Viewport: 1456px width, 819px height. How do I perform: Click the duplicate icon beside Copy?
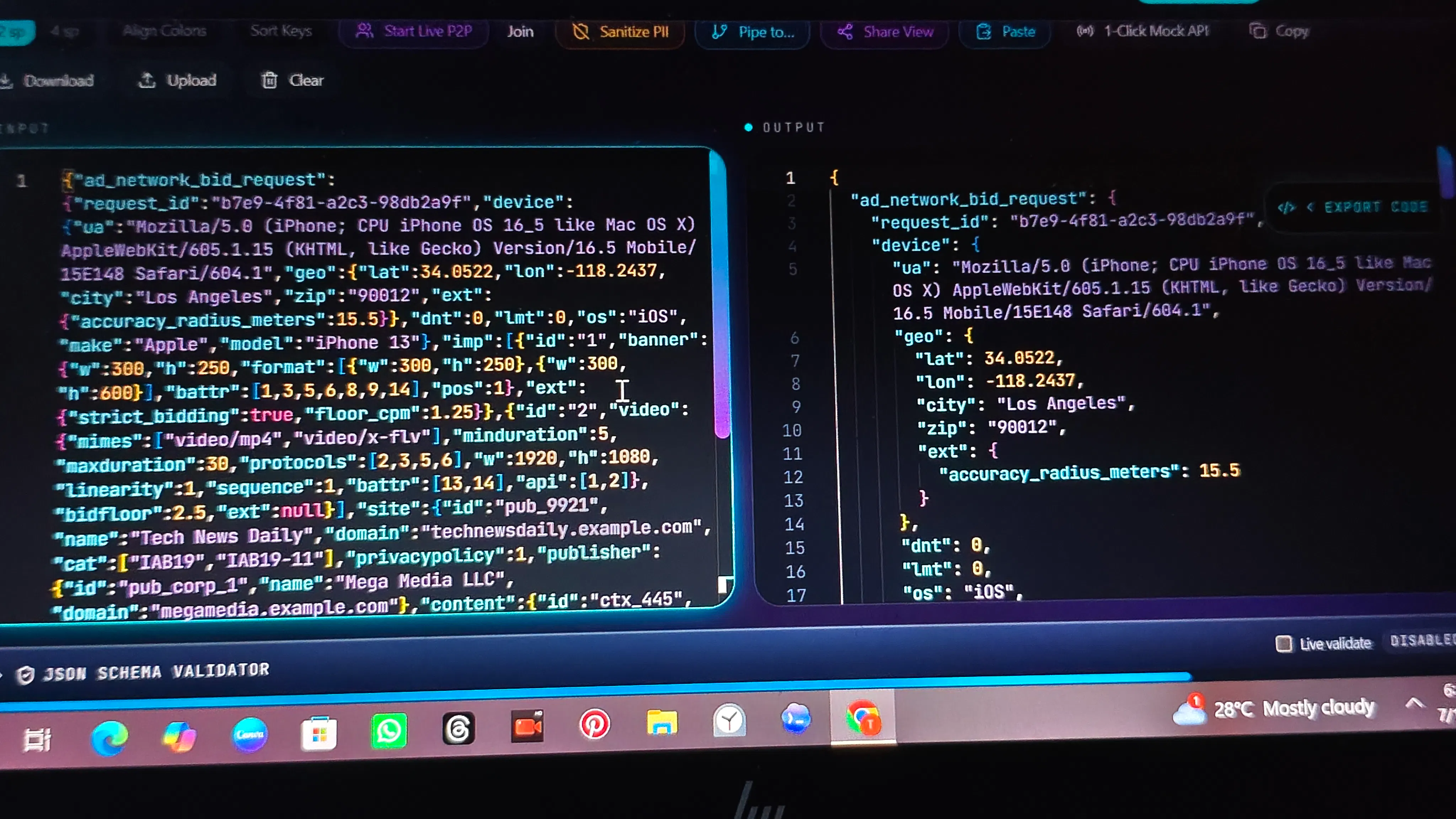tap(1258, 31)
